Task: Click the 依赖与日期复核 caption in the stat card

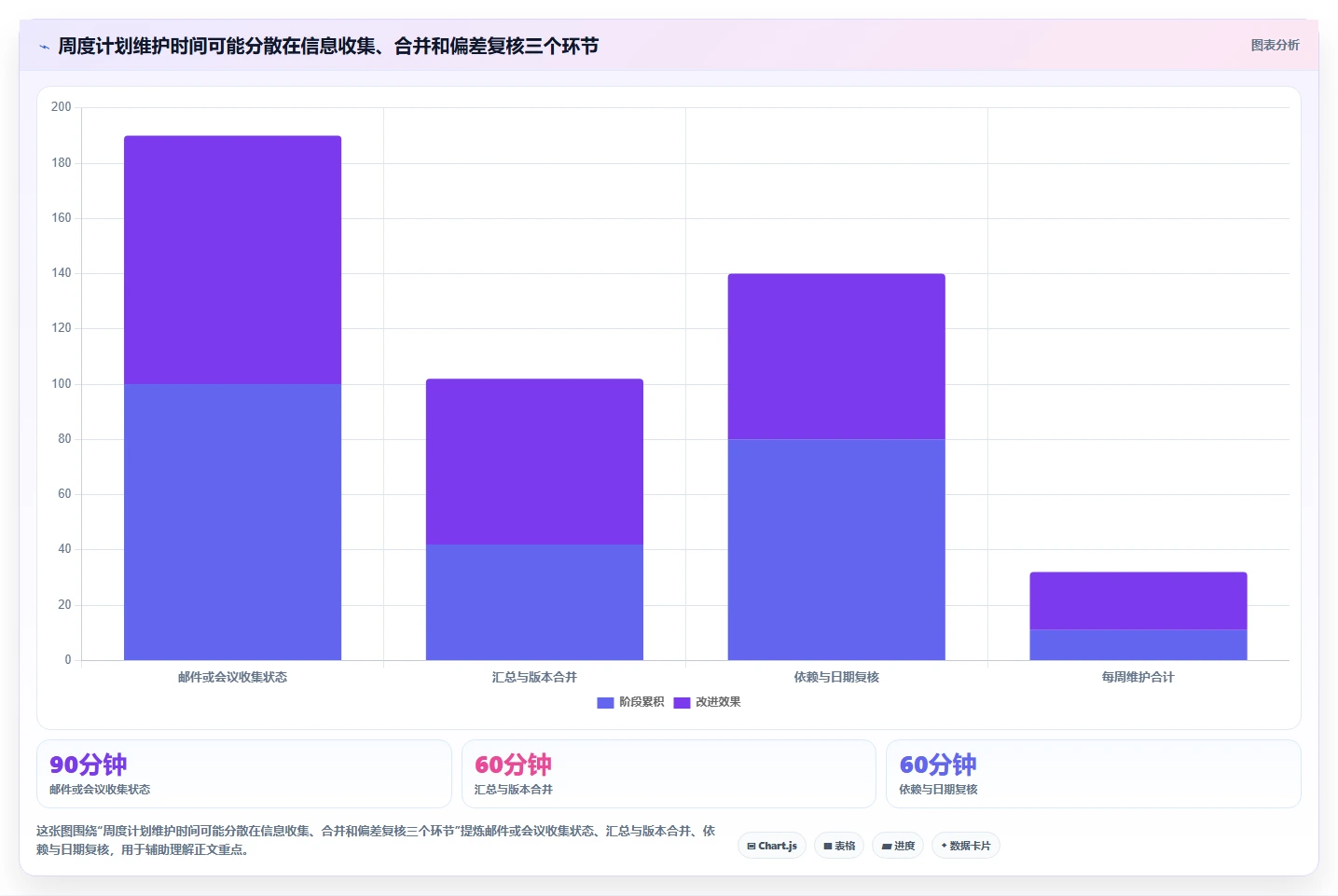Action: click(938, 790)
